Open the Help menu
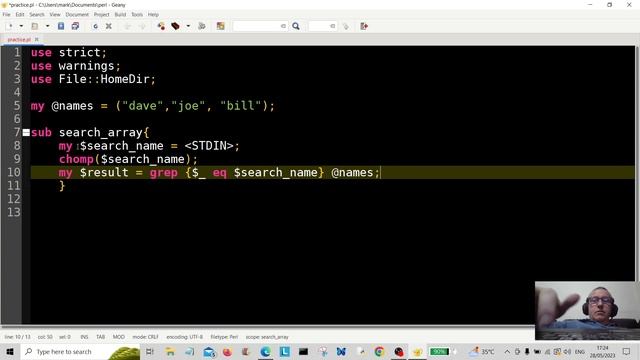Image resolution: width=640 pixels, height=360 pixels. click(x=153, y=14)
